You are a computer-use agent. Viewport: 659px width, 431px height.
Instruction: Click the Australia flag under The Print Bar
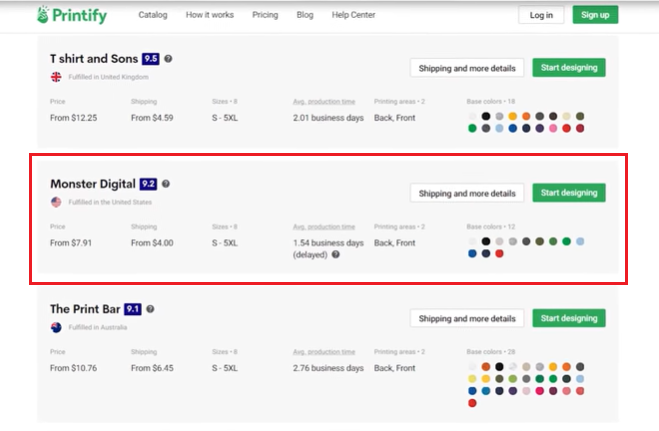tap(56, 327)
